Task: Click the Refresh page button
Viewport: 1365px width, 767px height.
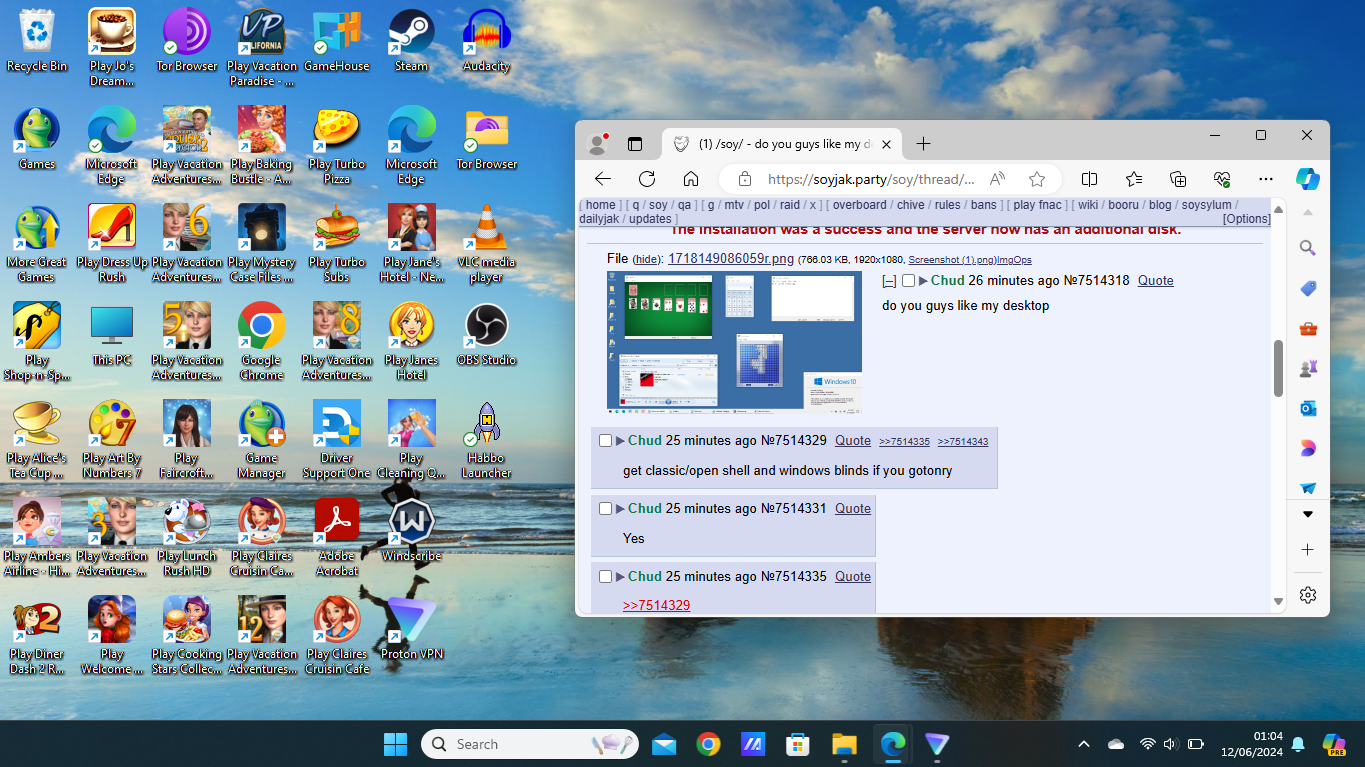Action: [647, 179]
